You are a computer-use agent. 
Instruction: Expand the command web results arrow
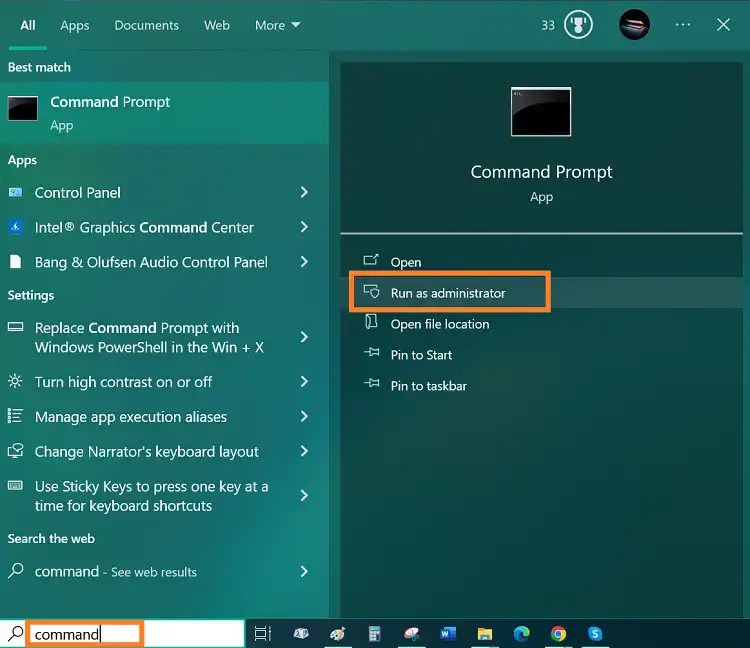point(304,571)
